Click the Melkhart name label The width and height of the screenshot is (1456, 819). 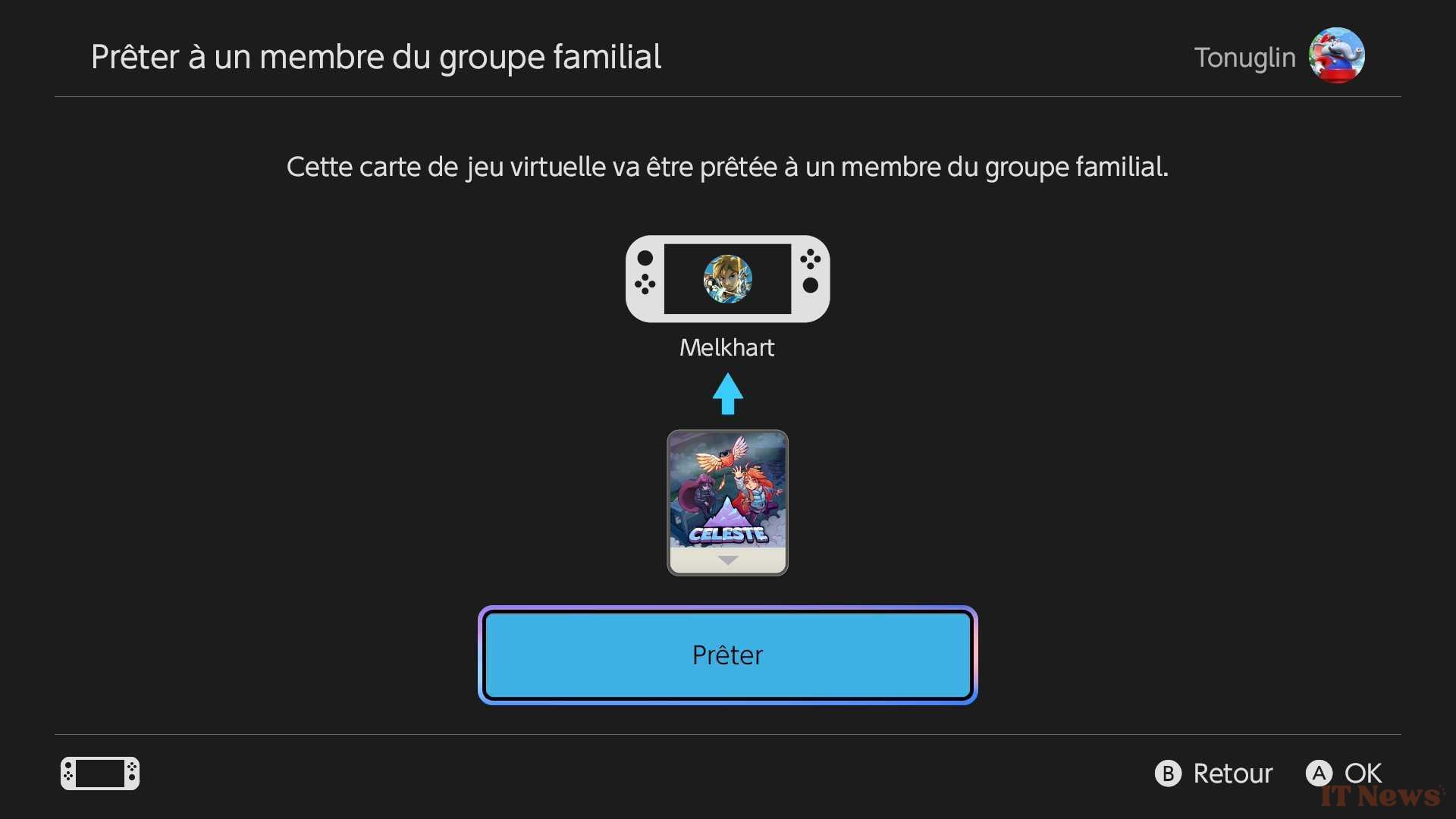727,347
